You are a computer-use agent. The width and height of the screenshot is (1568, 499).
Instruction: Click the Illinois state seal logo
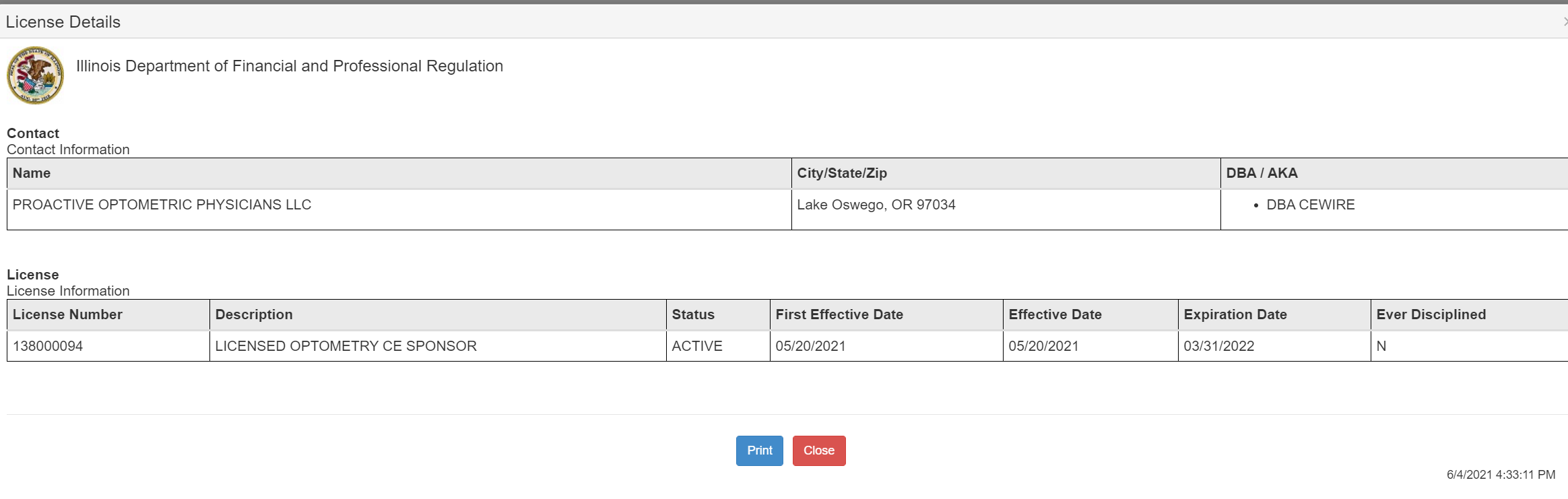pos(36,75)
